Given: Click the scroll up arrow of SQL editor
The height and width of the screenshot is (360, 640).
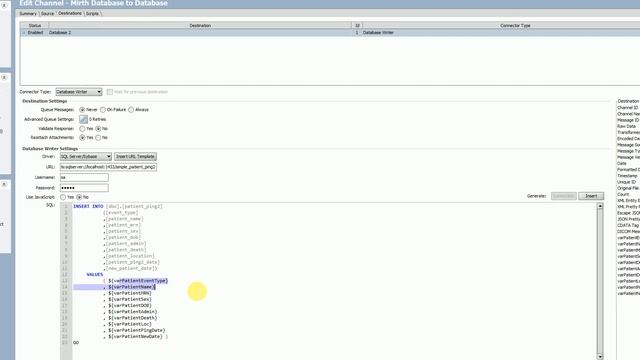Looking at the screenshot, I should tap(600, 206).
